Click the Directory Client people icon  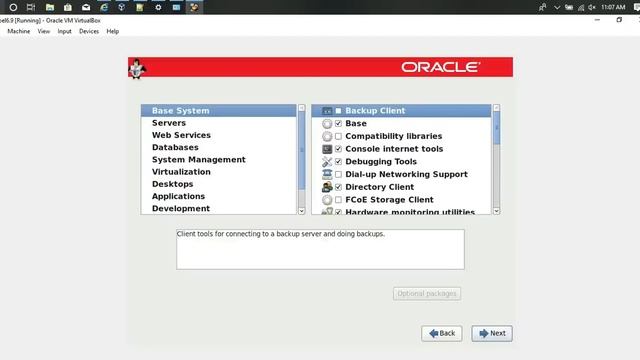(x=327, y=187)
